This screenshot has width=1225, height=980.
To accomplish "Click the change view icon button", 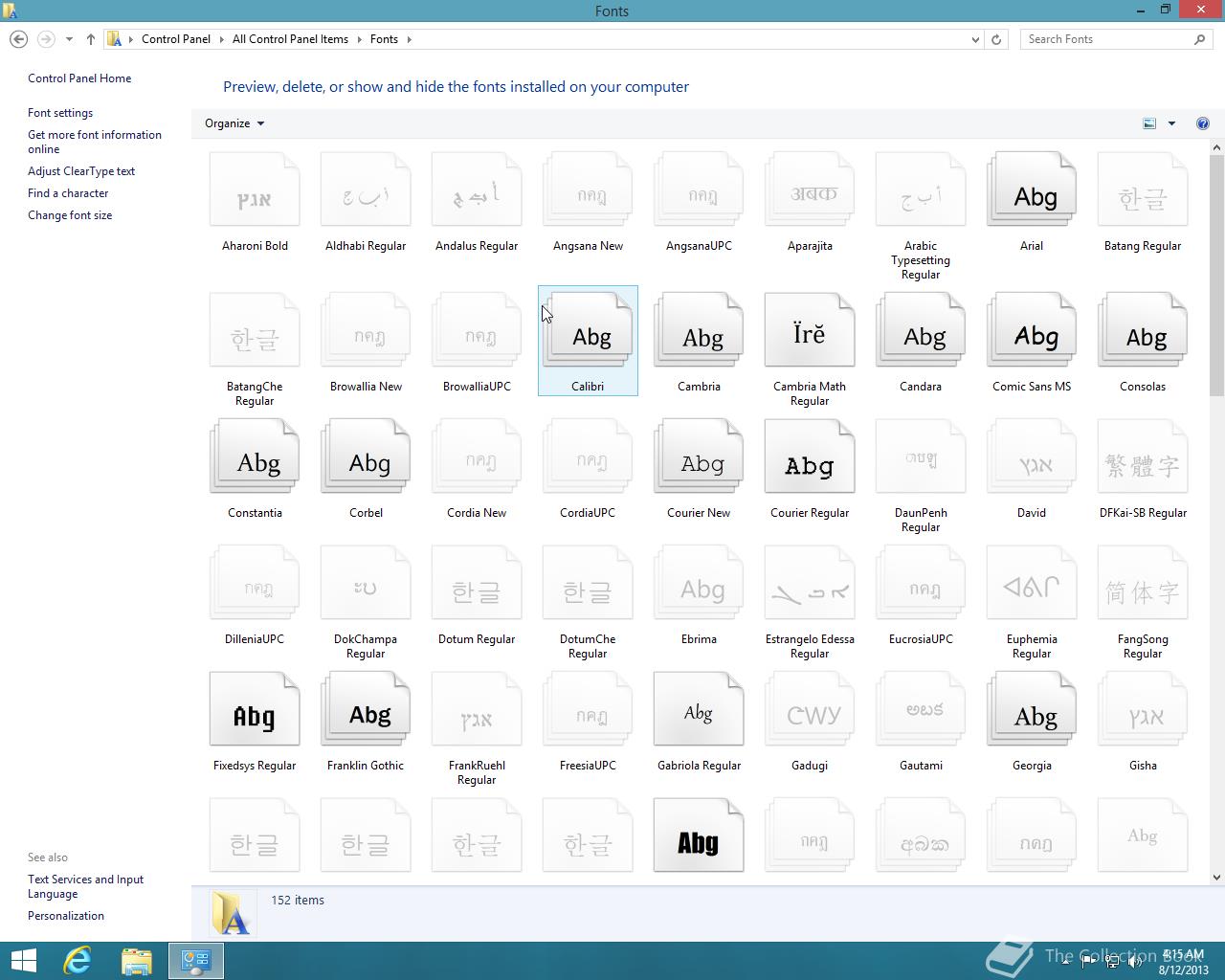I will (1149, 123).
